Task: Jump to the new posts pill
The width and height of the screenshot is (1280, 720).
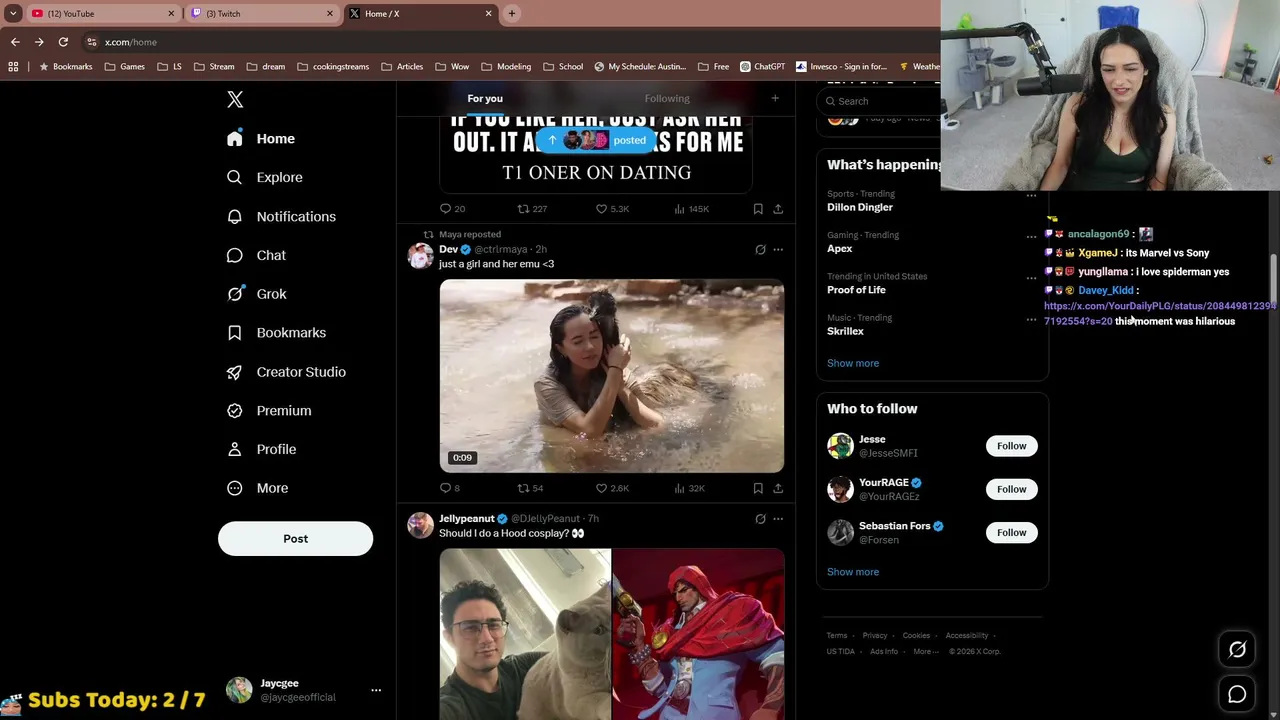Action: [x=596, y=140]
